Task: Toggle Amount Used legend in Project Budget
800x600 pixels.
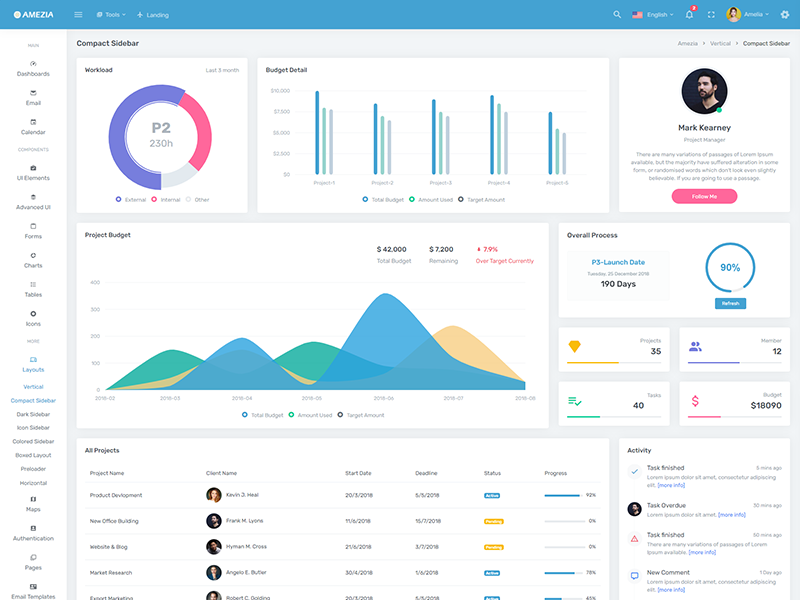Action: 310,415
